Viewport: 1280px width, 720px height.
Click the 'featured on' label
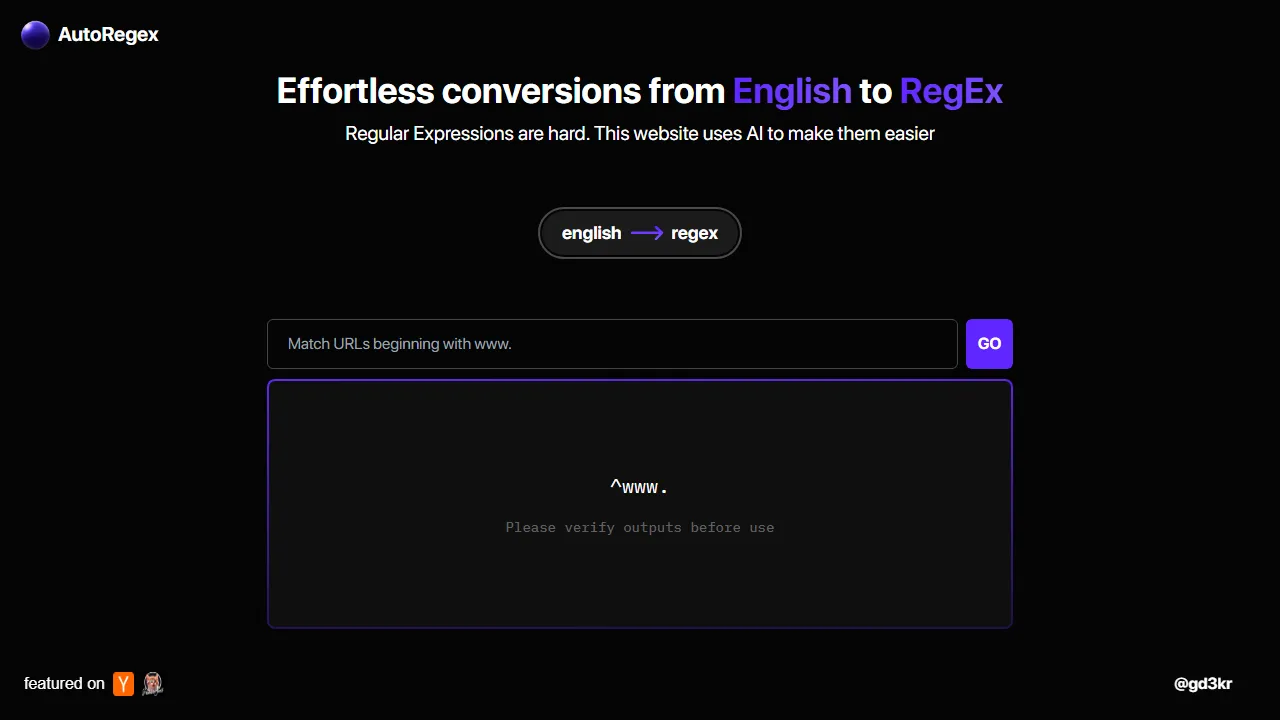[x=64, y=684]
